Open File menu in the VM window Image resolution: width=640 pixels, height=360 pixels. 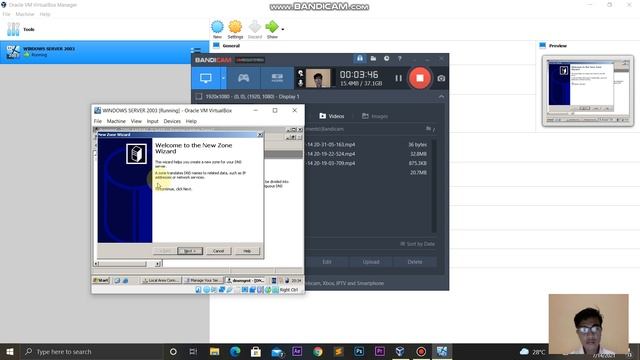(x=98, y=121)
